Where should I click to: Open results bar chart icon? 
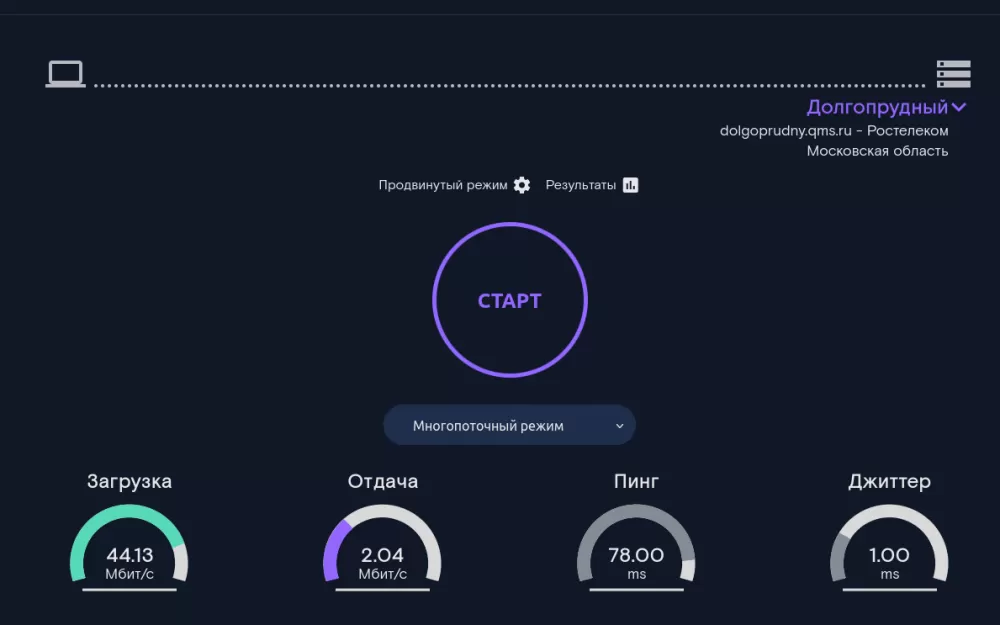pos(630,185)
